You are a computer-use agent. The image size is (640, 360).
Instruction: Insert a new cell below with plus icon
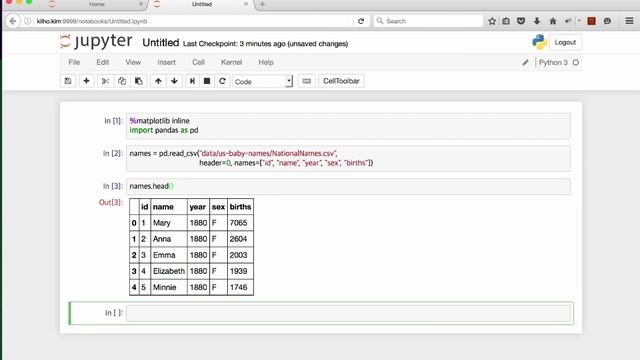[x=86, y=81]
